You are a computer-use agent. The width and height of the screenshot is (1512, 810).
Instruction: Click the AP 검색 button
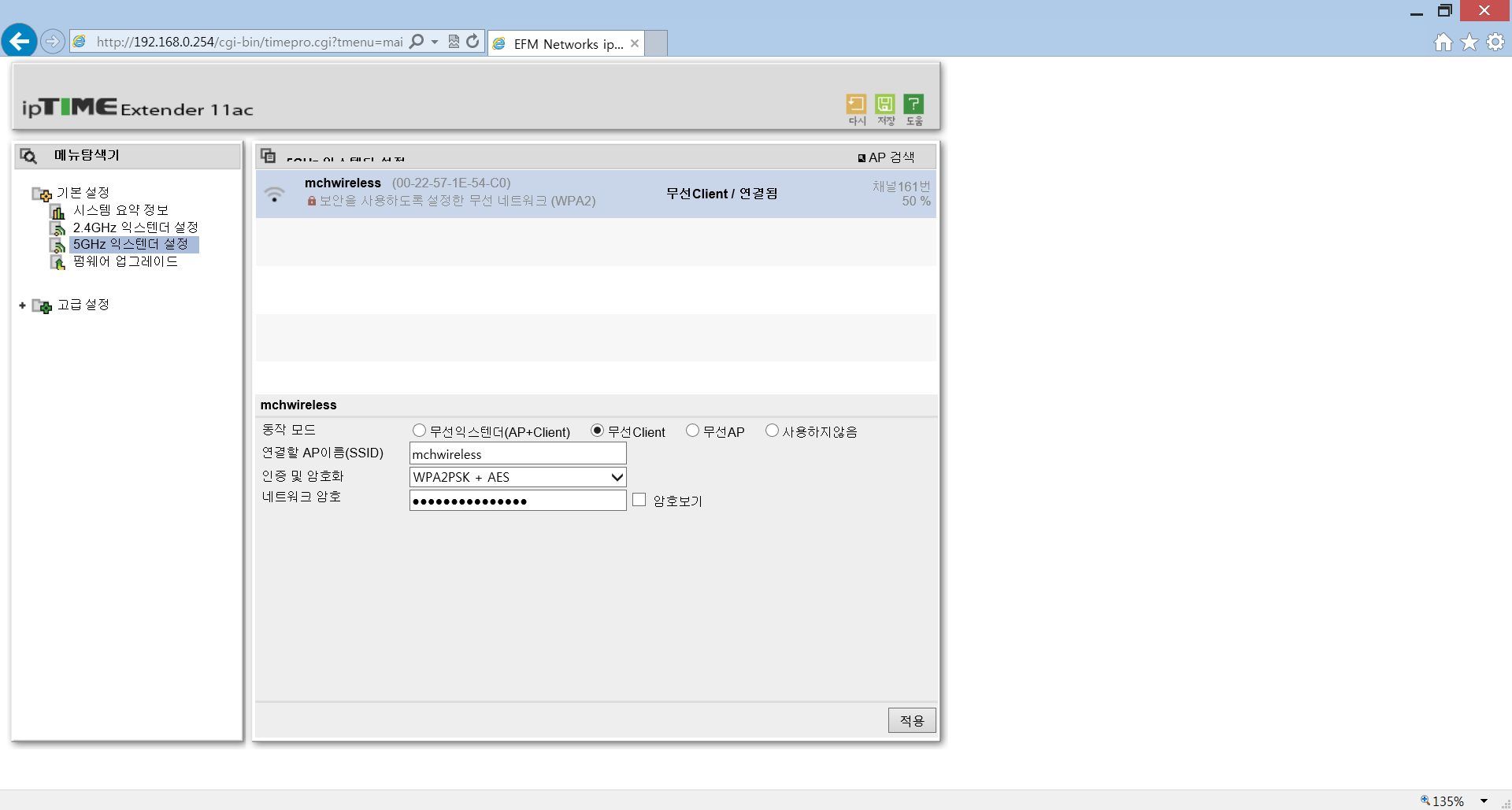[887, 157]
